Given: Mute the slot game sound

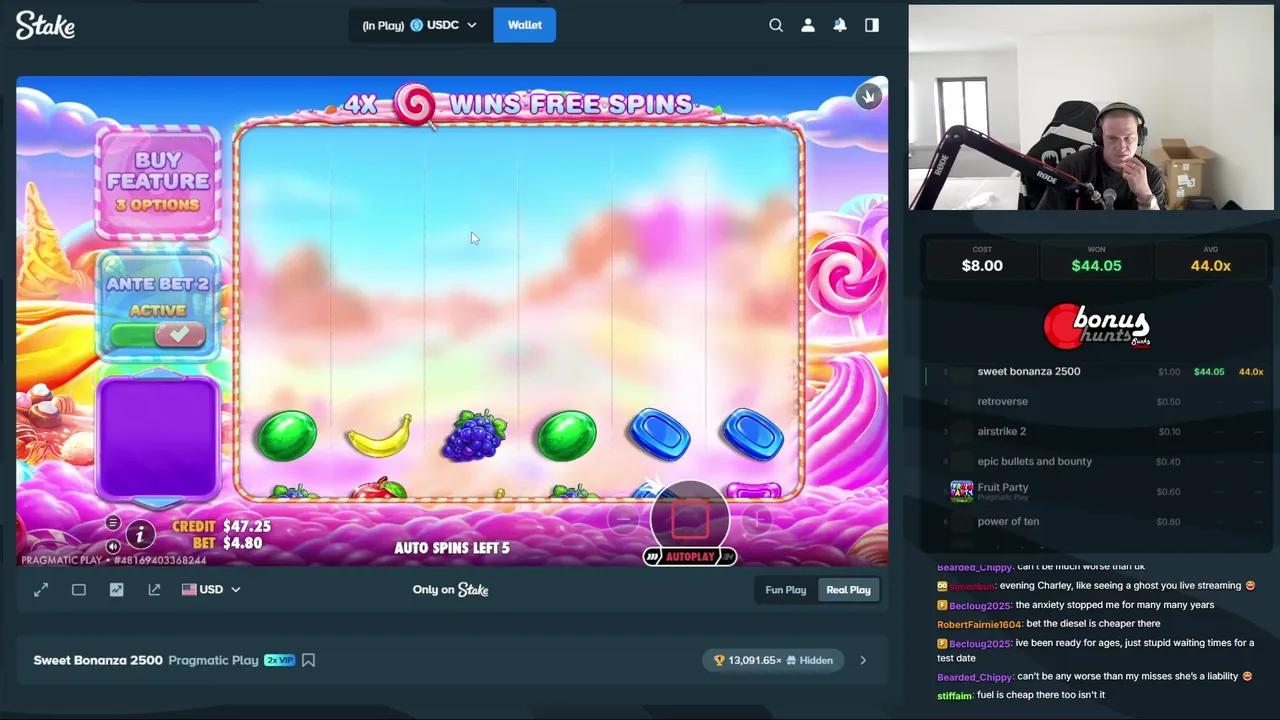Looking at the screenshot, I should pos(112,546).
